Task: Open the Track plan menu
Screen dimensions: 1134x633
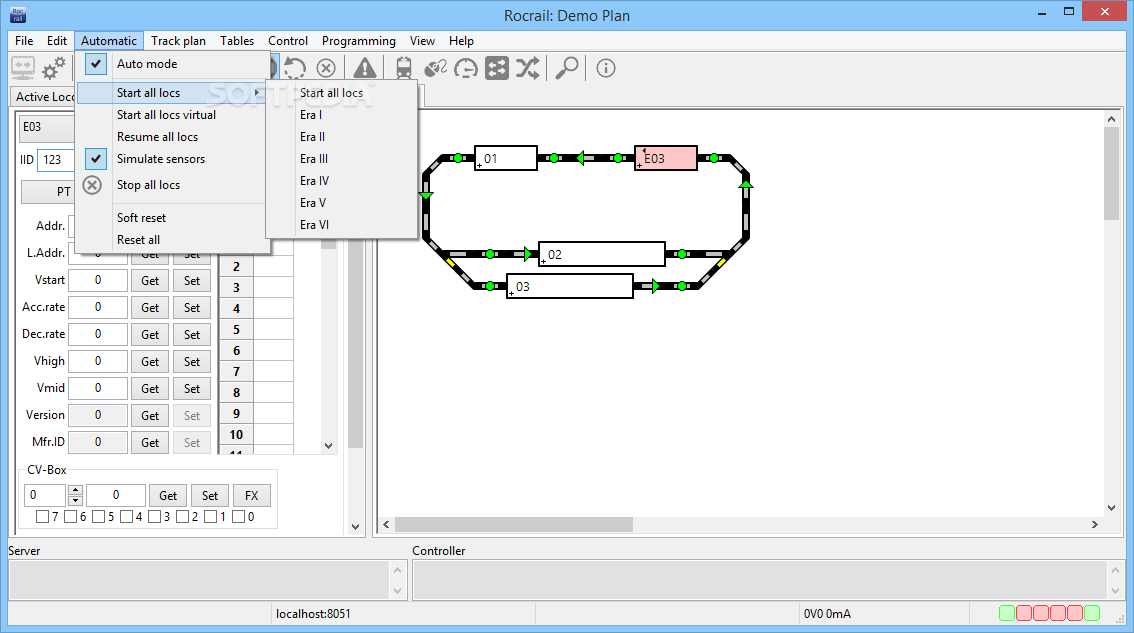Action: [178, 41]
